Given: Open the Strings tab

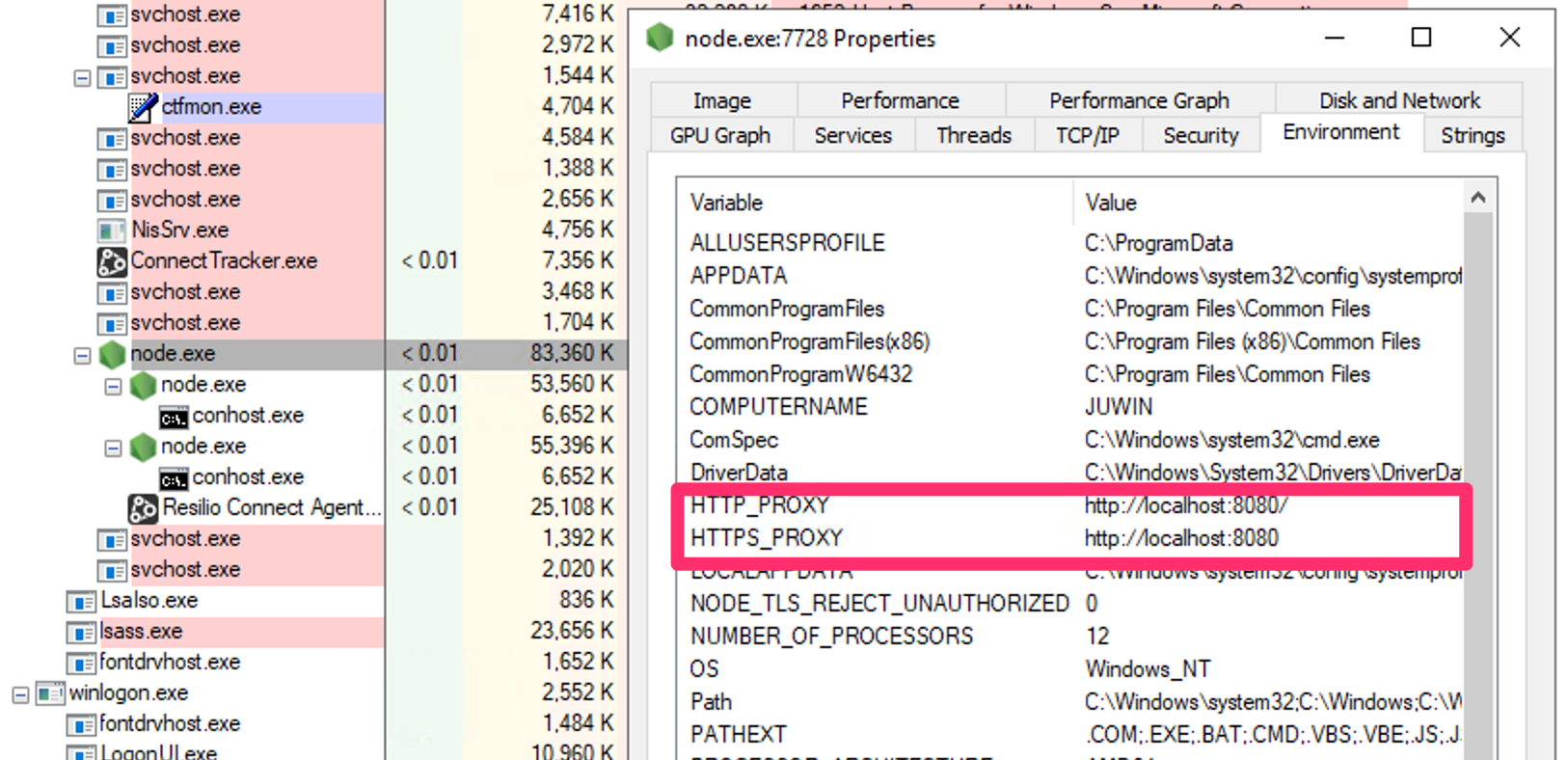Looking at the screenshot, I should (1472, 136).
